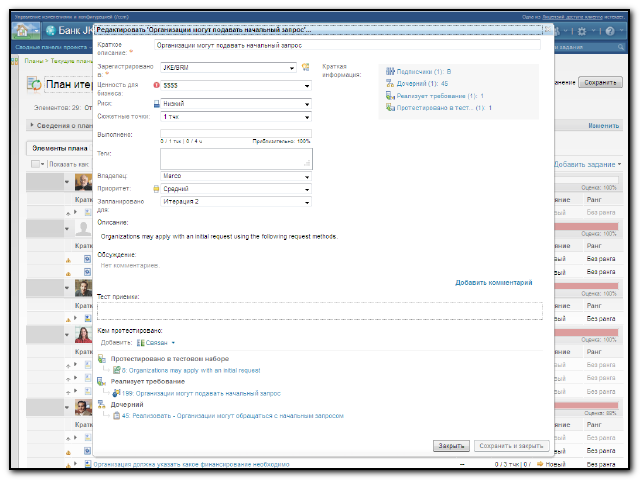Open the Приоритет dropdown showing Средний
Image resolution: width=640 pixels, height=480 pixels.
tap(307, 189)
